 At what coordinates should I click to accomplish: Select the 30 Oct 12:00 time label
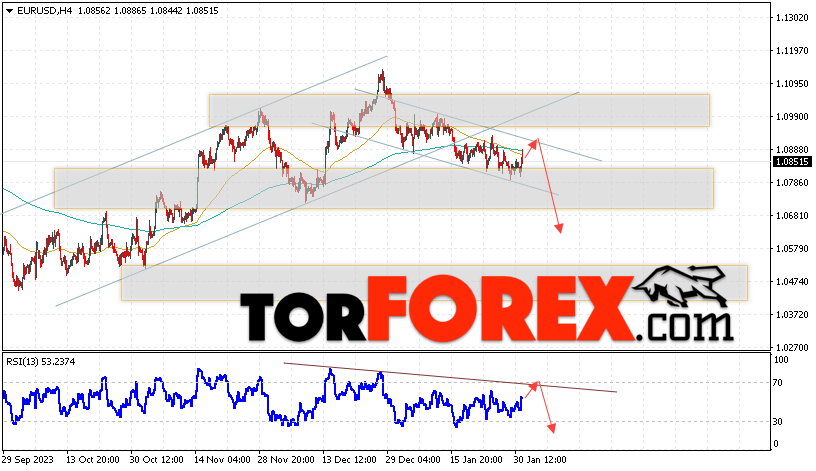(157, 460)
